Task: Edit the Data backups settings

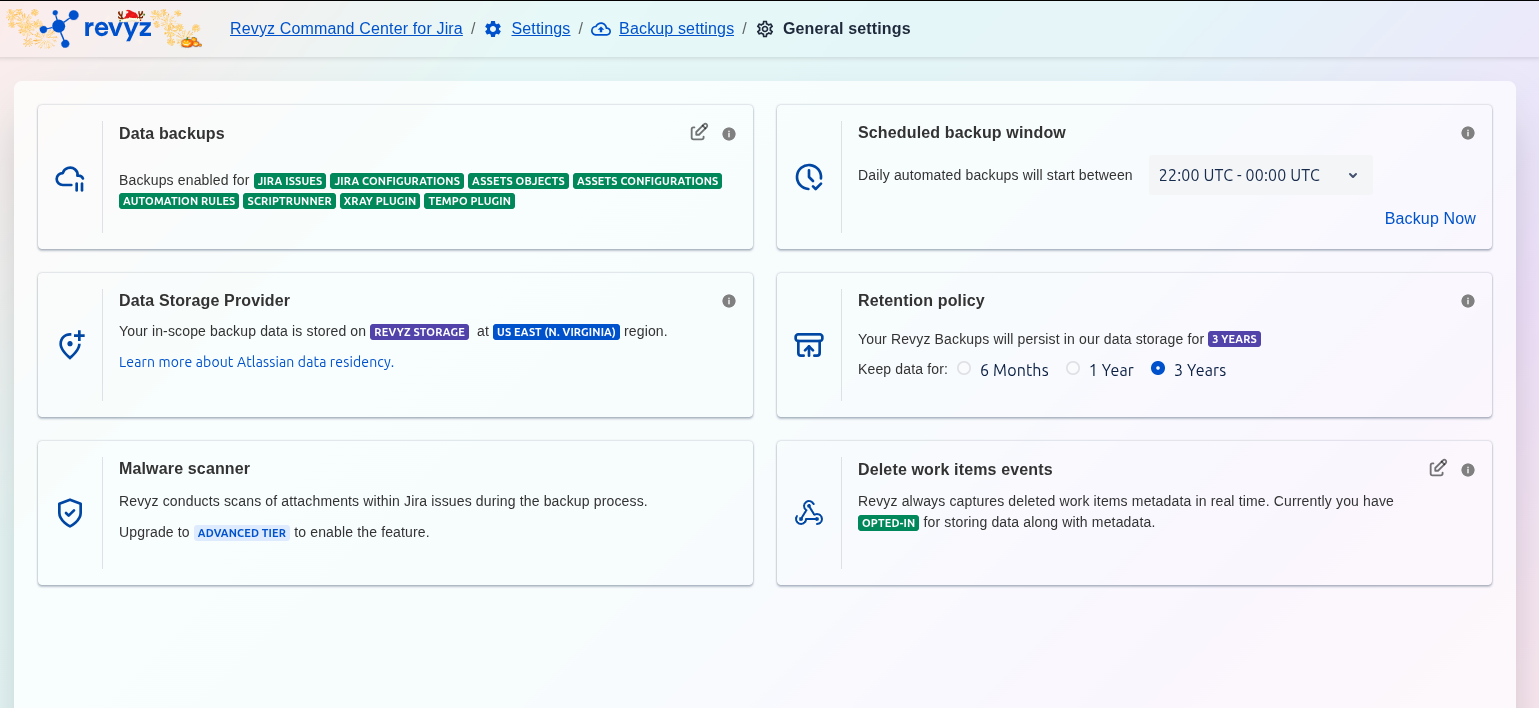Action: point(699,132)
